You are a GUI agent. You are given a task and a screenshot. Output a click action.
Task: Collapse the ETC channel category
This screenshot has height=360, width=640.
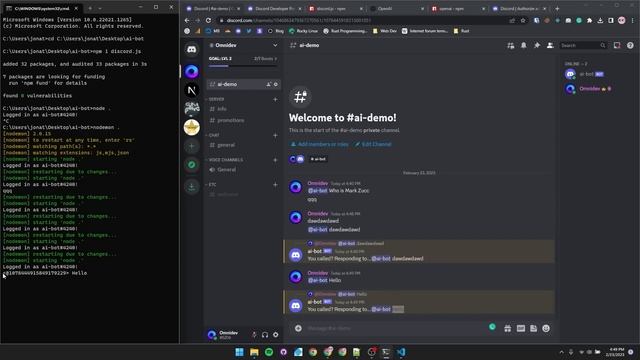211,184
